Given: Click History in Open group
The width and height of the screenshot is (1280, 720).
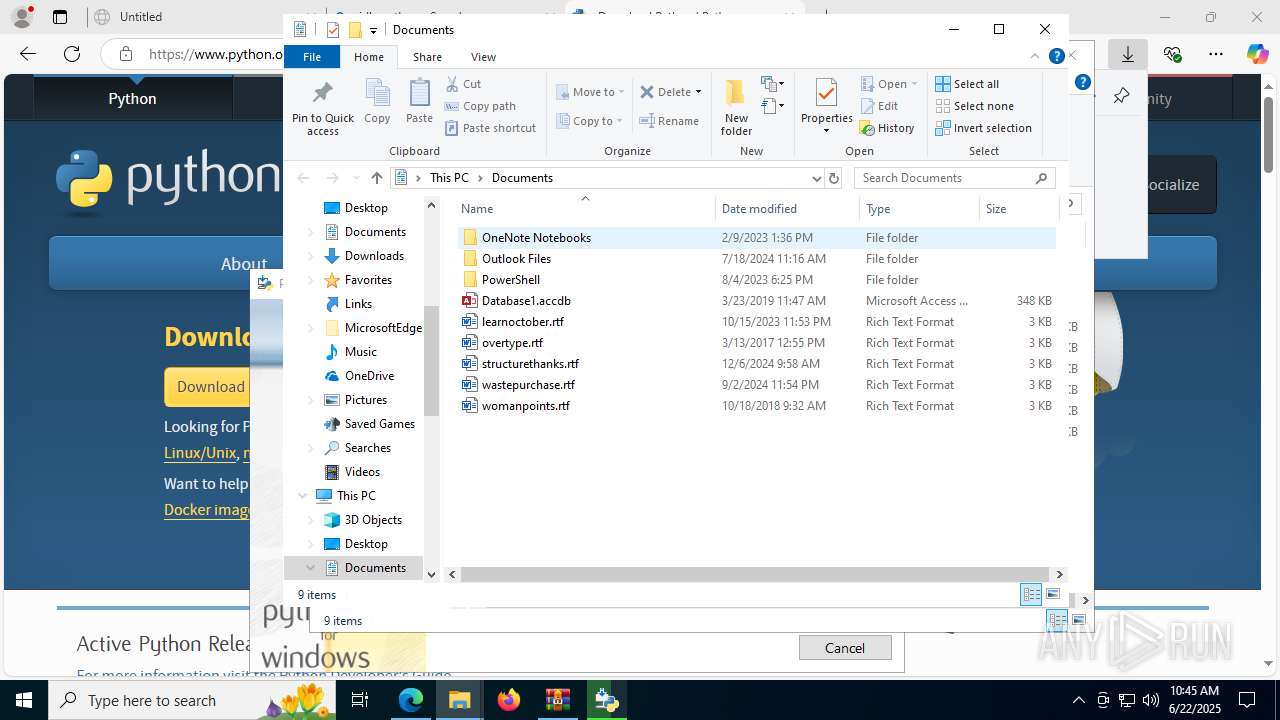Looking at the screenshot, I should [887, 128].
